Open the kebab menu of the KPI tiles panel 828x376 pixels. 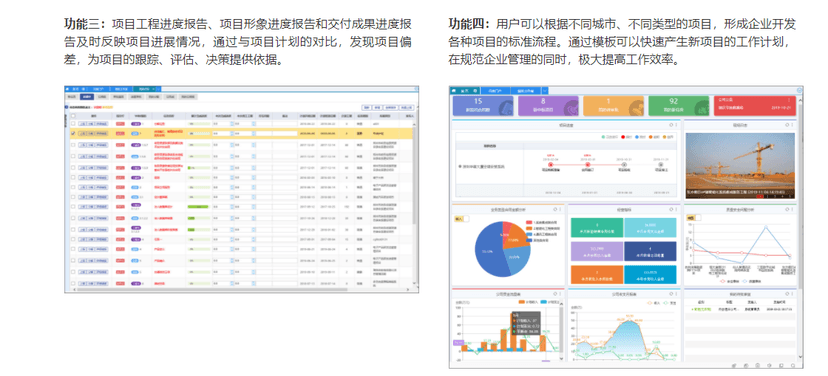tap(676, 209)
